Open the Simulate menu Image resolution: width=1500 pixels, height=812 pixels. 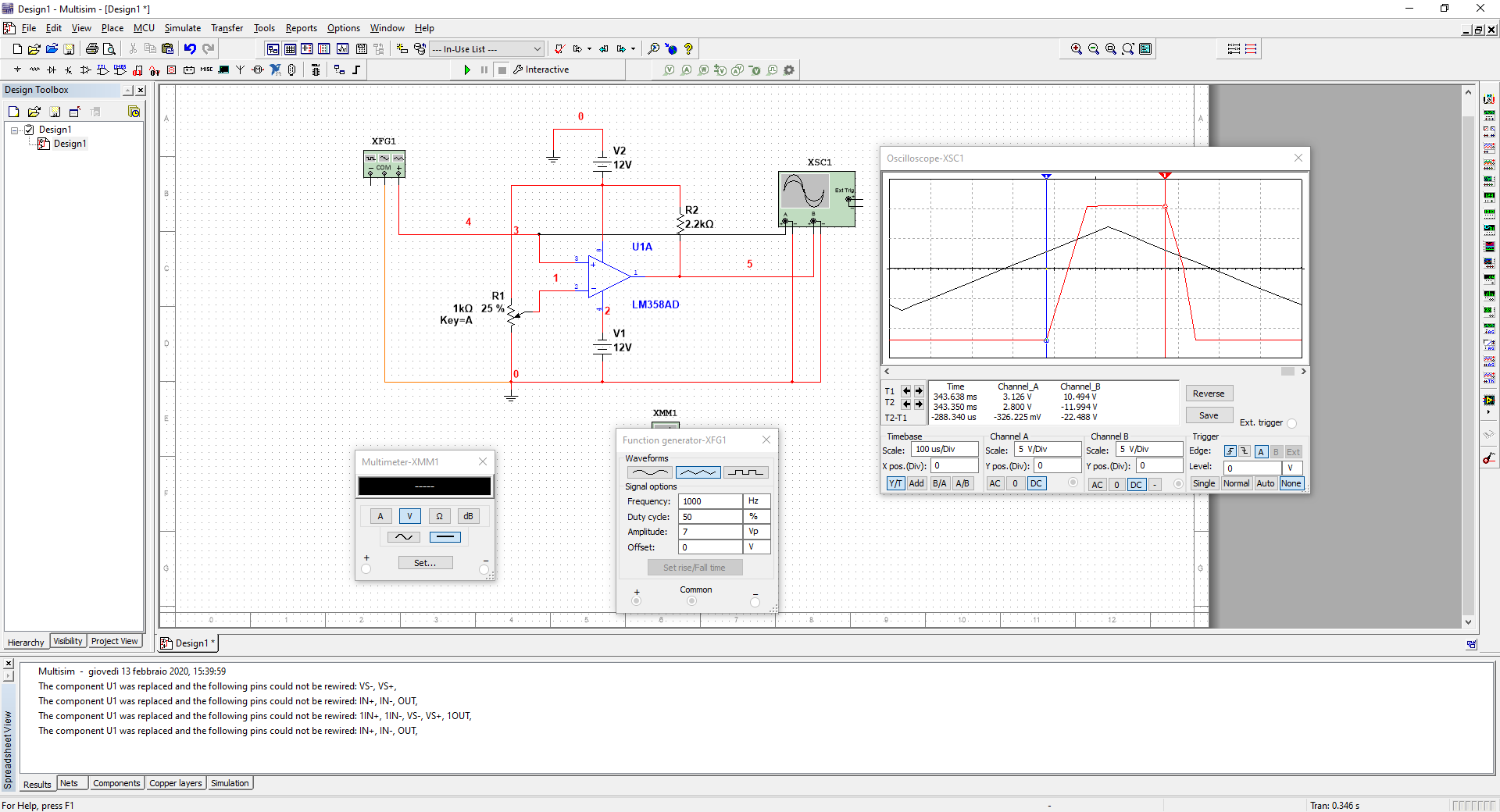click(182, 28)
